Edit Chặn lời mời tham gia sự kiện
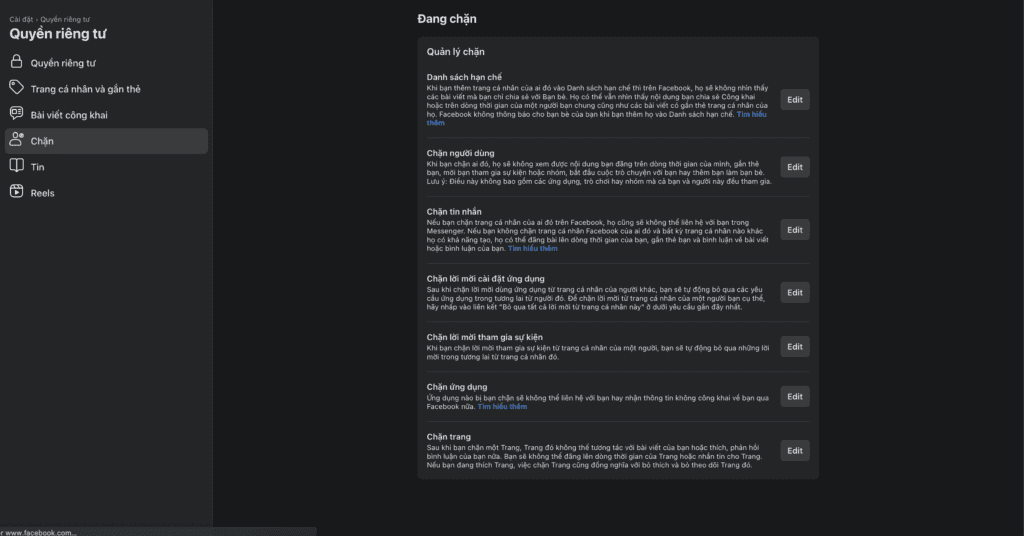The image size is (1024, 536). 794,347
